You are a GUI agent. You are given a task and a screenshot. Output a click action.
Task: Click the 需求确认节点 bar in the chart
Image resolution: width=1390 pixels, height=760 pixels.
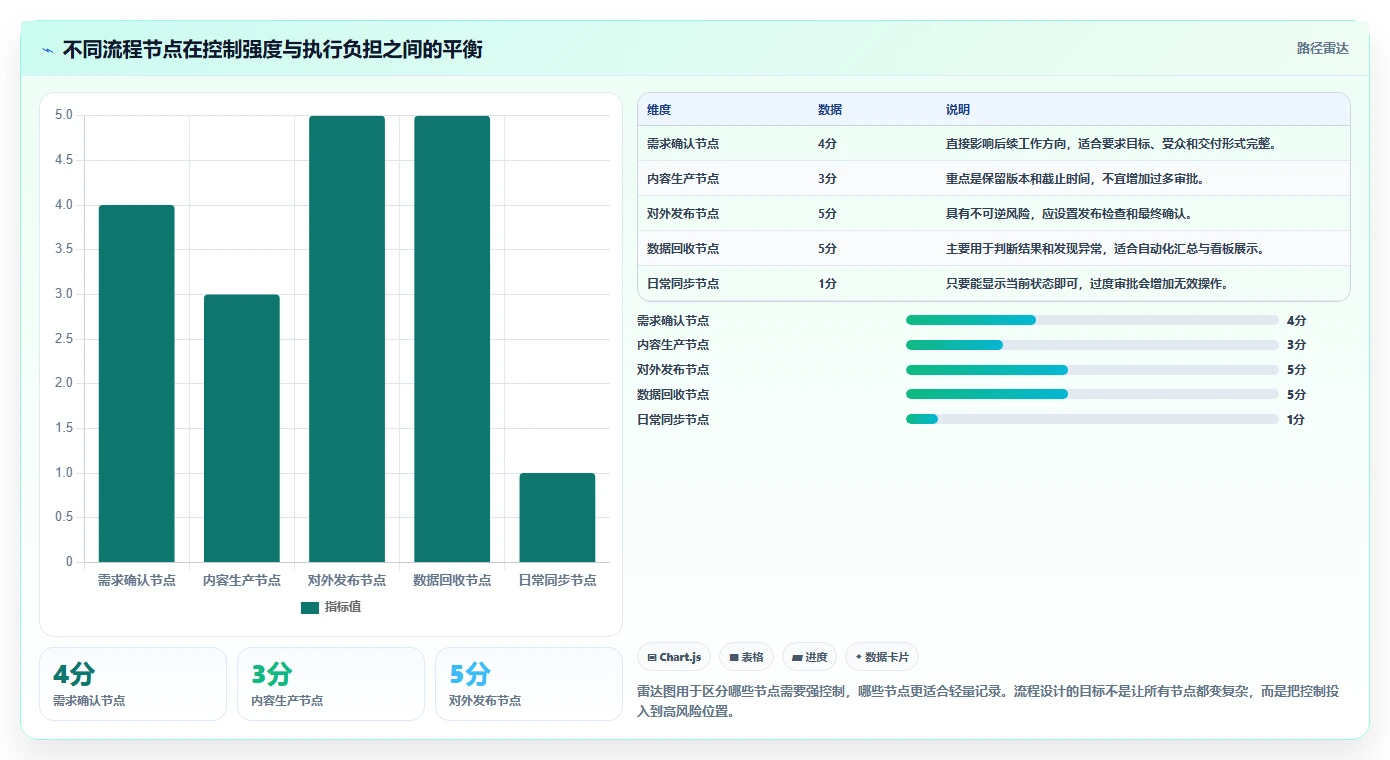137,383
